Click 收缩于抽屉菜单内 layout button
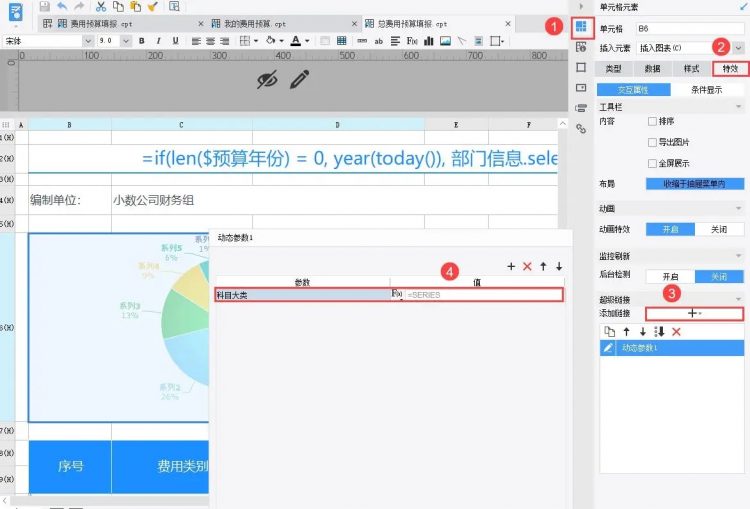This screenshot has width=750, height=509. [695, 184]
